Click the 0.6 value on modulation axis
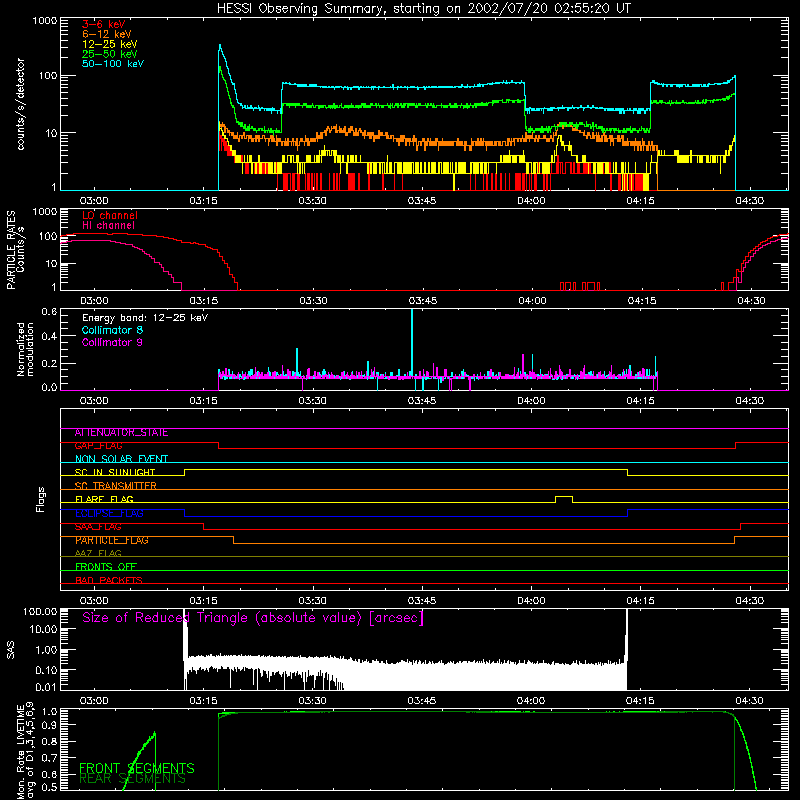Screen dimensions: 800x800 click(49, 311)
